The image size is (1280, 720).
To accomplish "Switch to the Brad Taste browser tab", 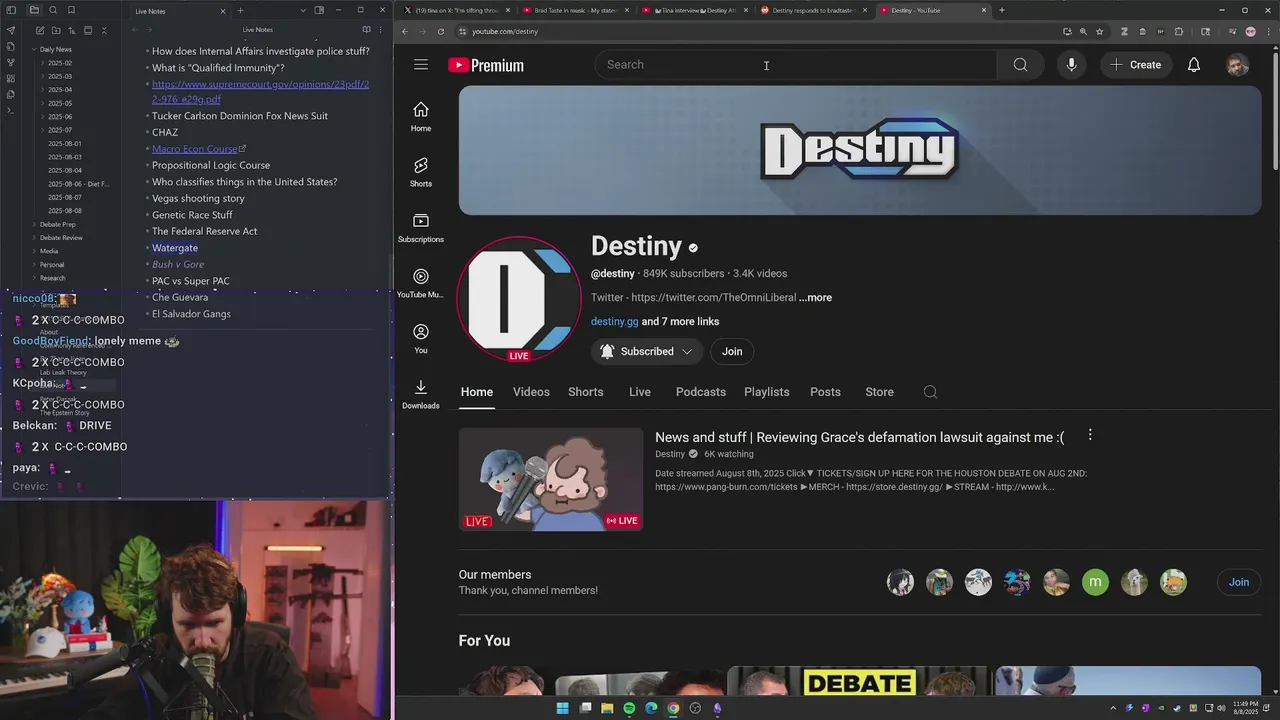I will click(575, 10).
